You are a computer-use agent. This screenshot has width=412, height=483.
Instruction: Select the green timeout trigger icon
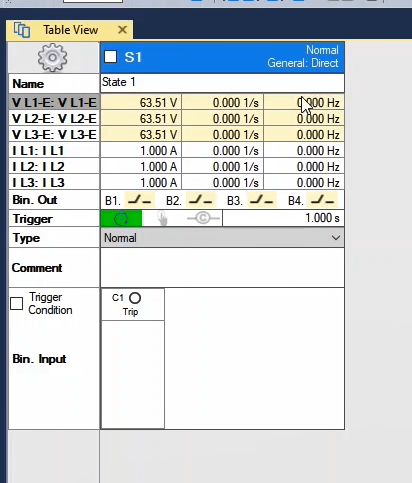coord(121,219)
